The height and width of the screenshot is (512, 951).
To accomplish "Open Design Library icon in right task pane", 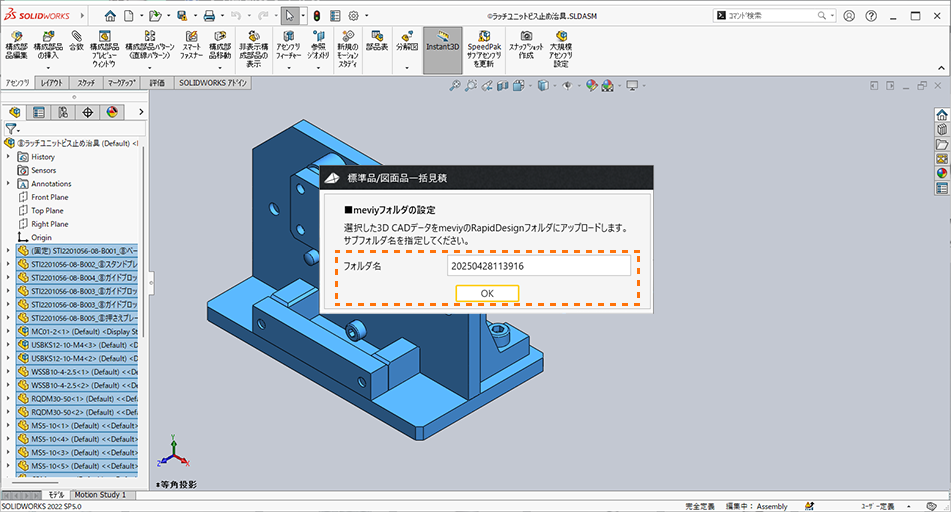I will pyautogui.click(x=941, y=129).
